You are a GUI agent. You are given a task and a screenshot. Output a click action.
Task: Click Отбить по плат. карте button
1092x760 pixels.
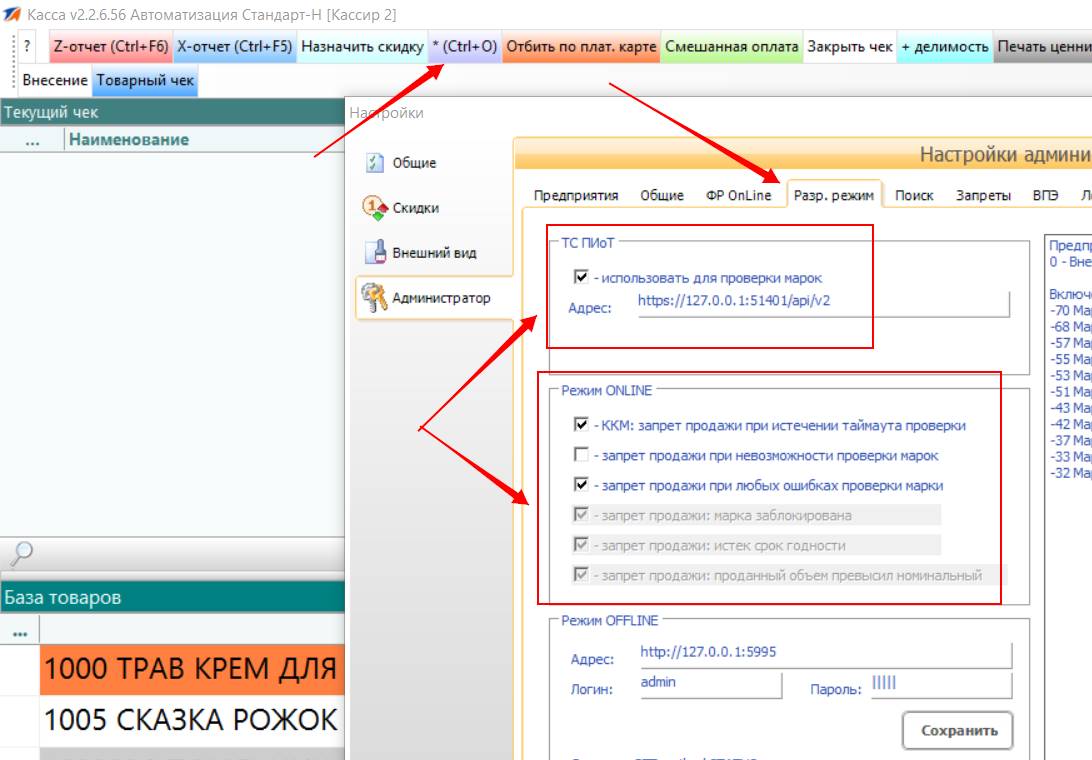click(x=581, y=47)
